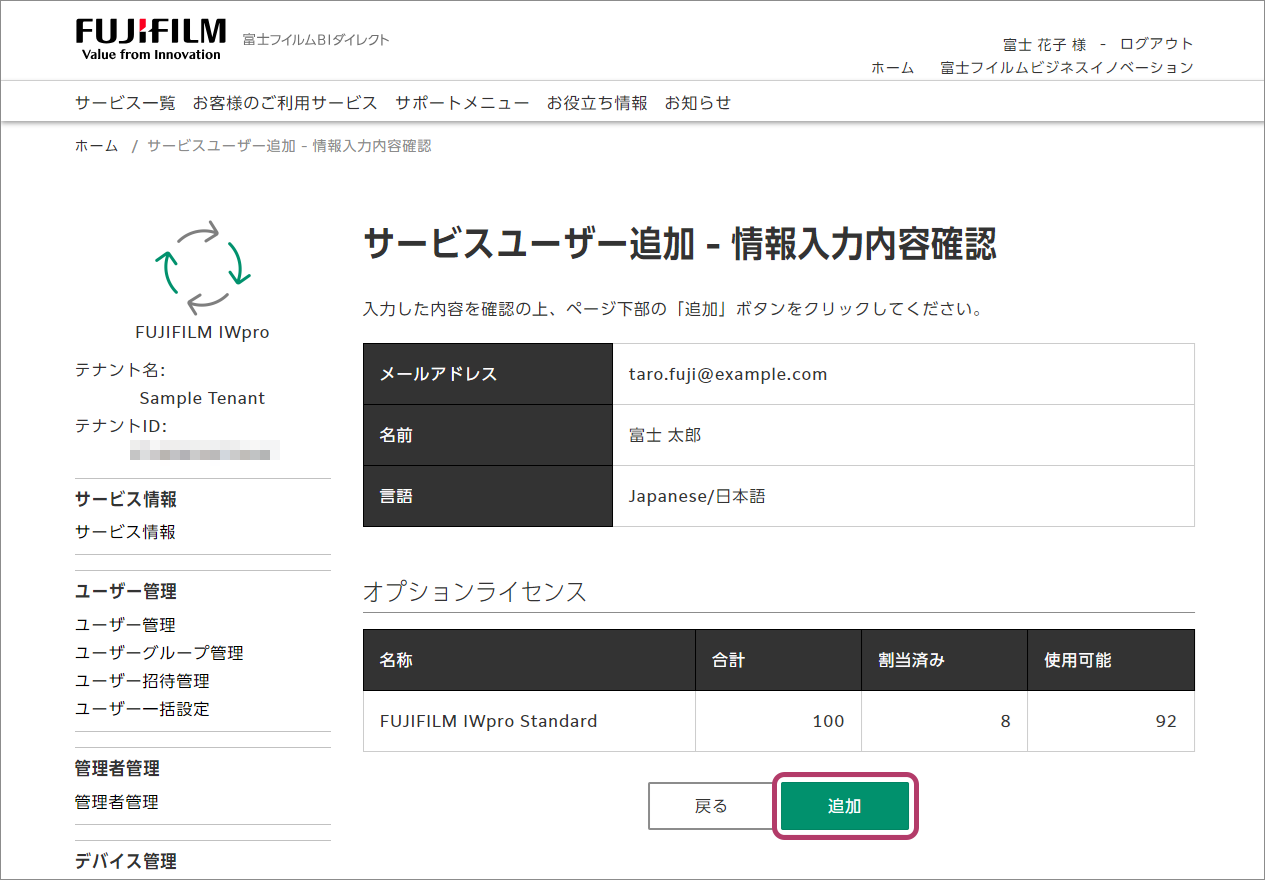Click the ログアウト link
Screen dimensions: 1265x880
point(1156,44)
